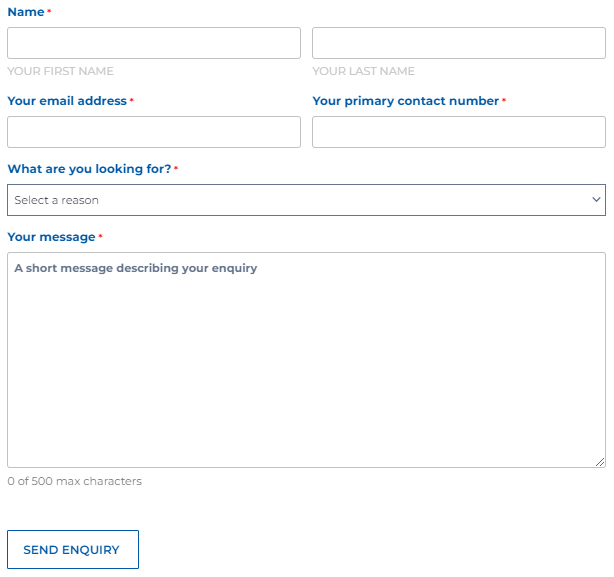This screenshot has width=614, height=577.
Task: Click the dropdown chevron arrow icon
Action: coord(596,200)
